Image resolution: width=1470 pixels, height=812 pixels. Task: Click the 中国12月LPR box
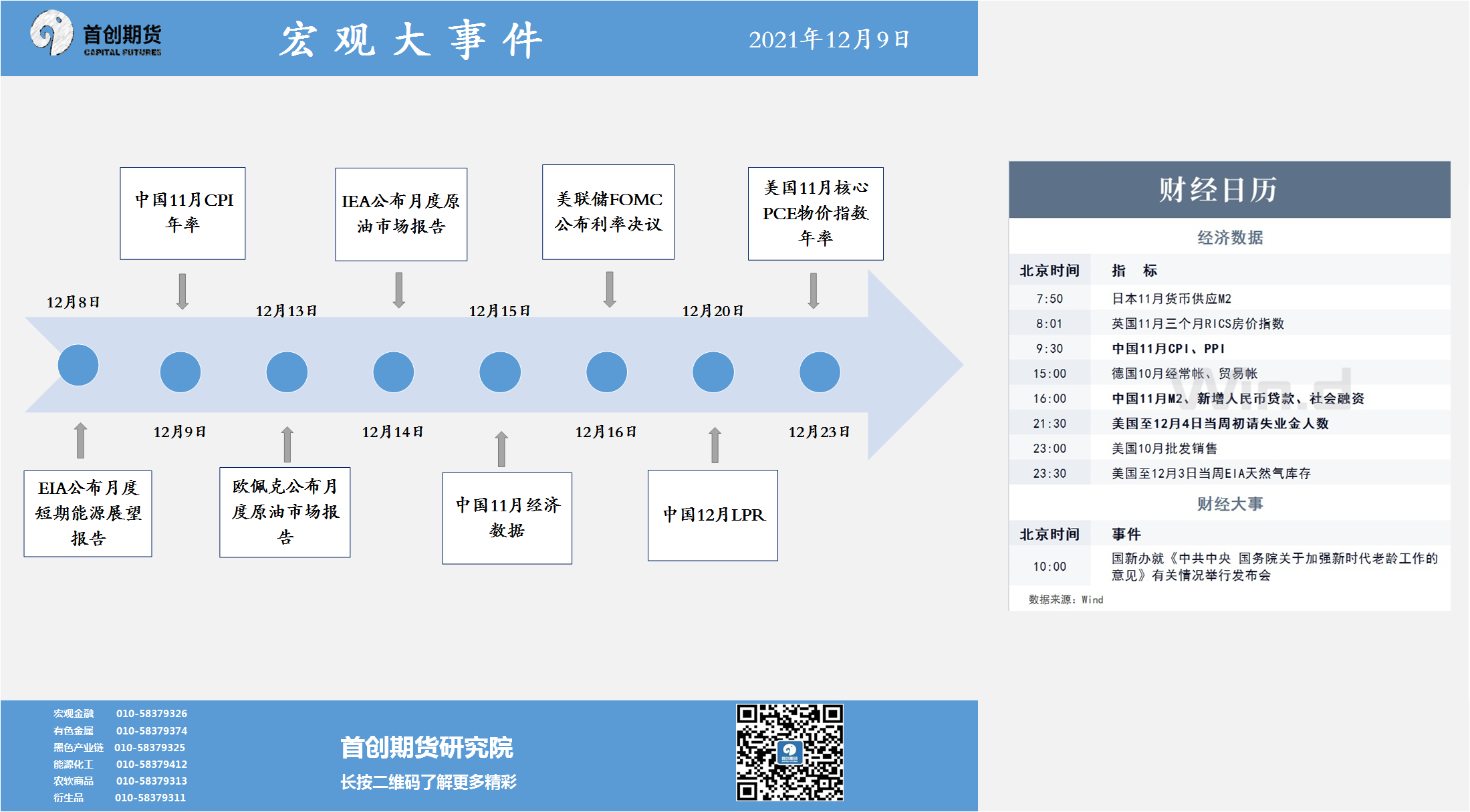[x=713, y=515]
